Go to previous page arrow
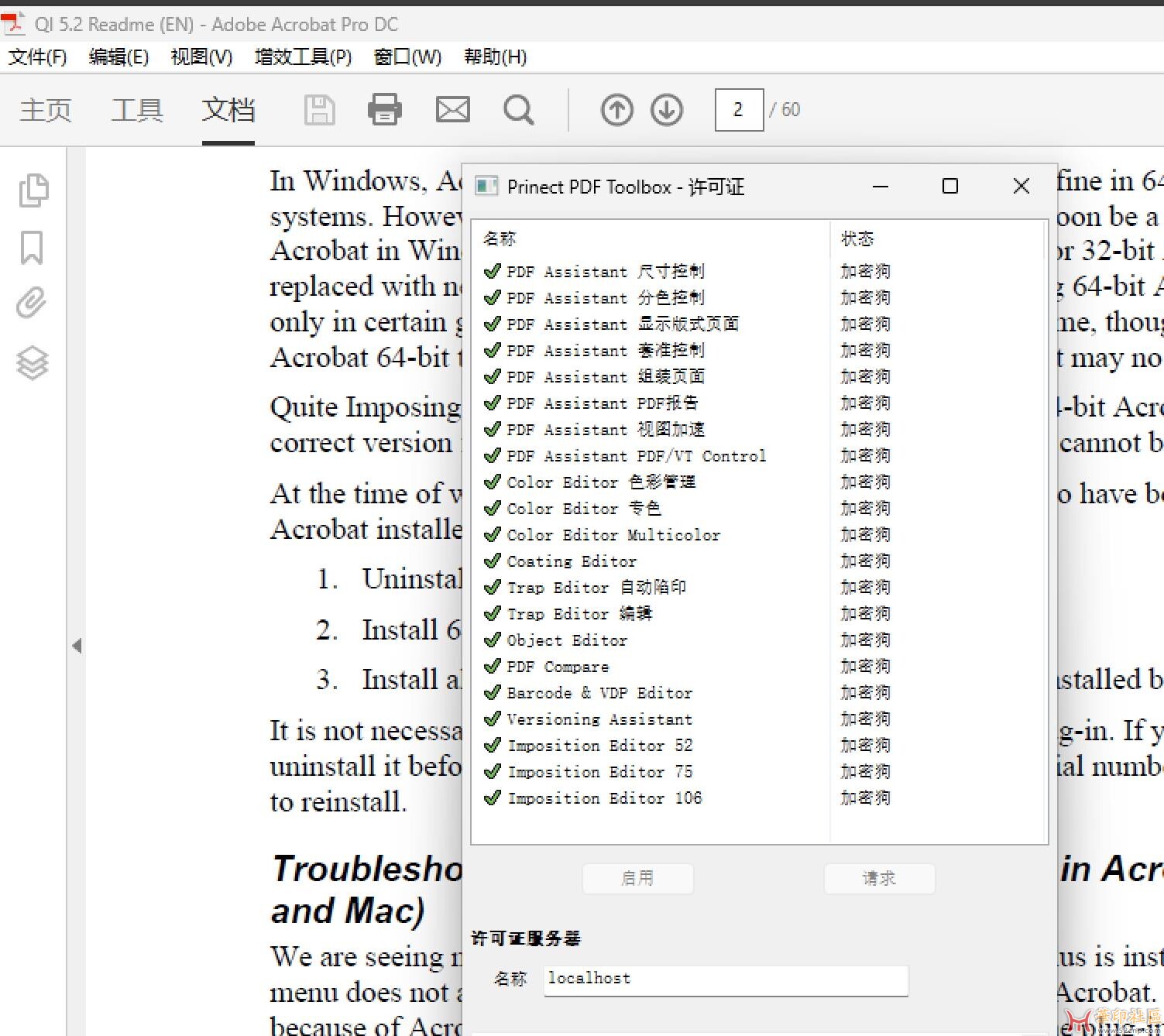Viewport: 1164px width, 1036px height. coord(616,110)
